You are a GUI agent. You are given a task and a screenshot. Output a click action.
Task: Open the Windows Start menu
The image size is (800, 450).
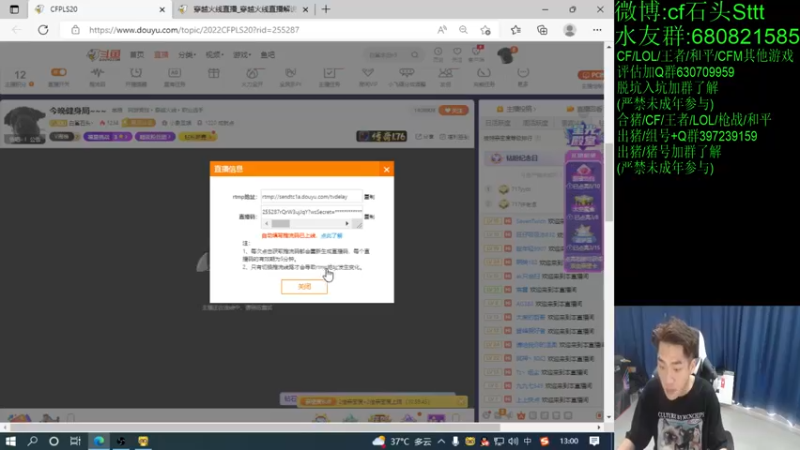pyautogui.click(x=10, y=441)
